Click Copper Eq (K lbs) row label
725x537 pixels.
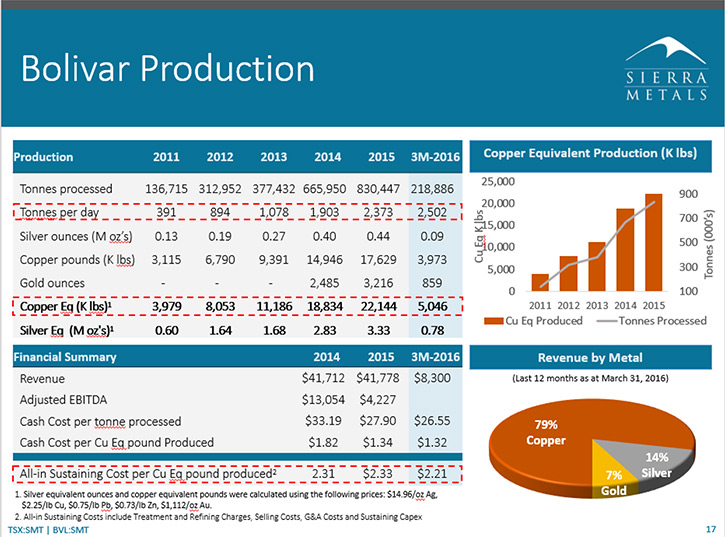pyautogui.click(x=66, y=307)
